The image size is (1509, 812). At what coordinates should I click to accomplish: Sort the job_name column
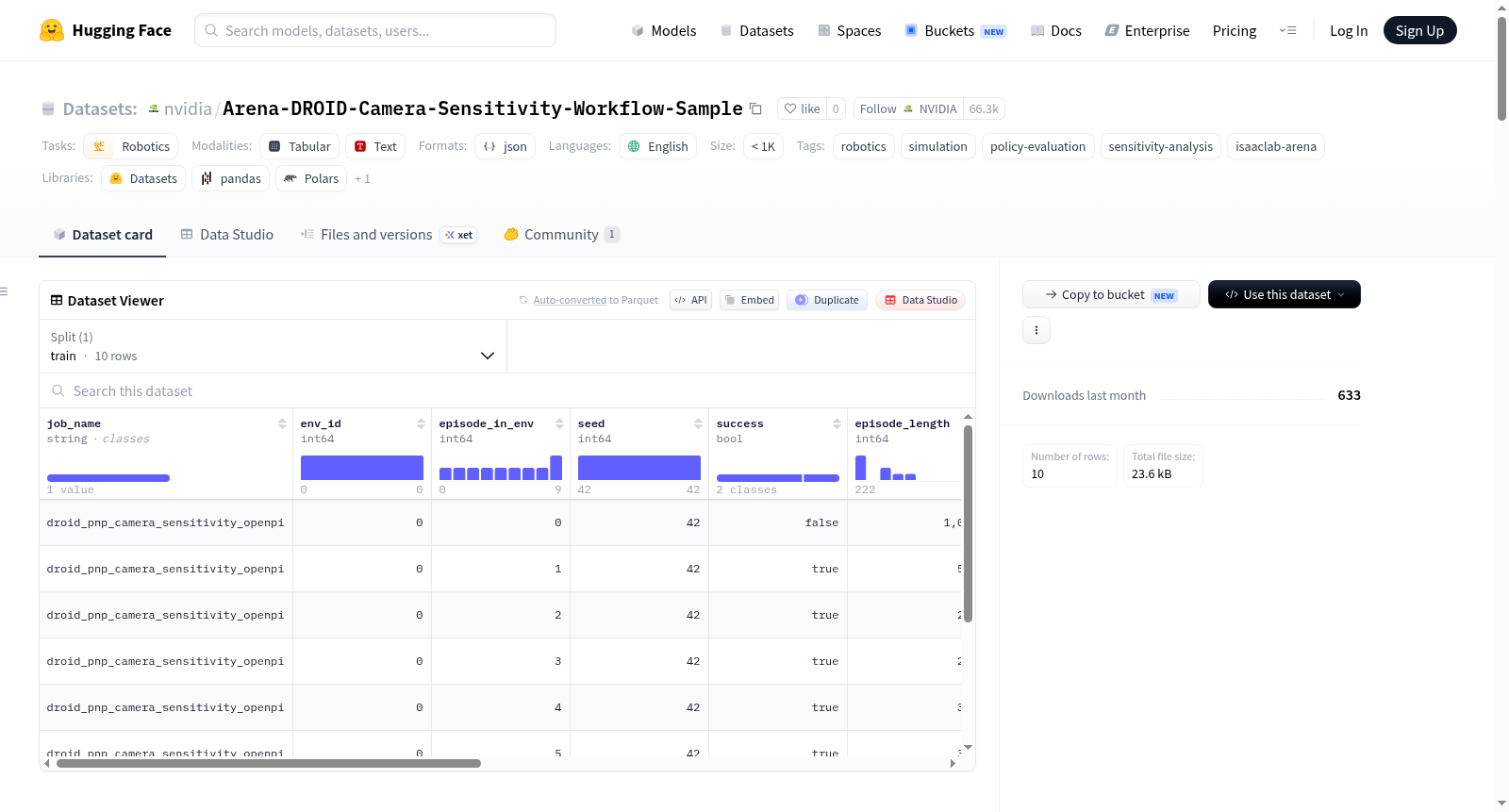pyautogui.click(x=282, y=423)
